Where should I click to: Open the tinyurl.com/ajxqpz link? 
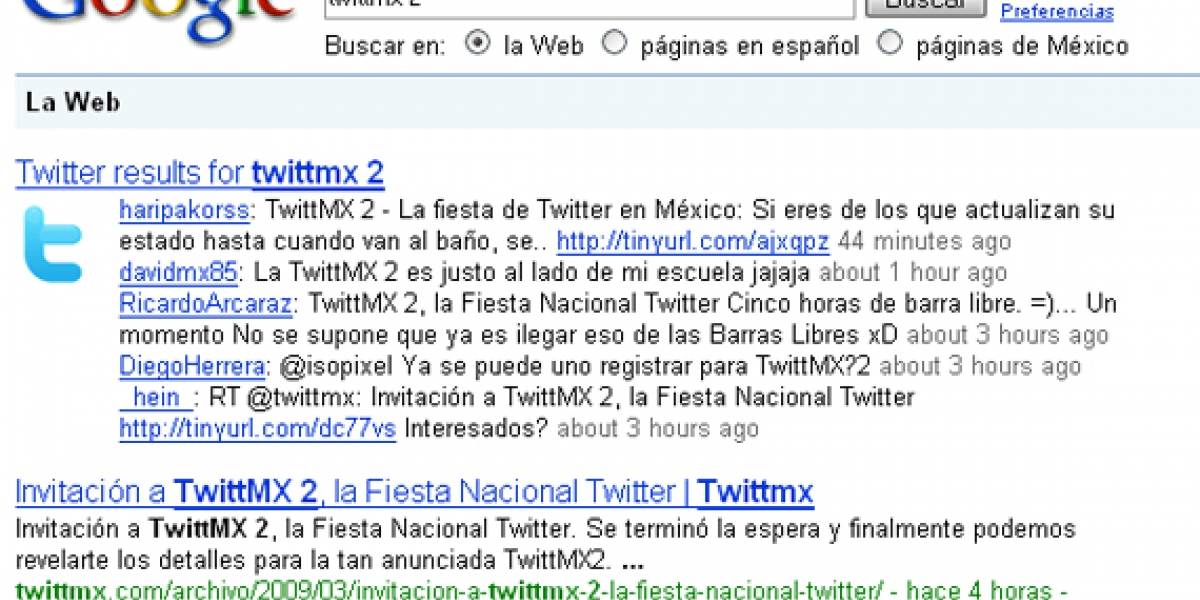pos(693,242)
